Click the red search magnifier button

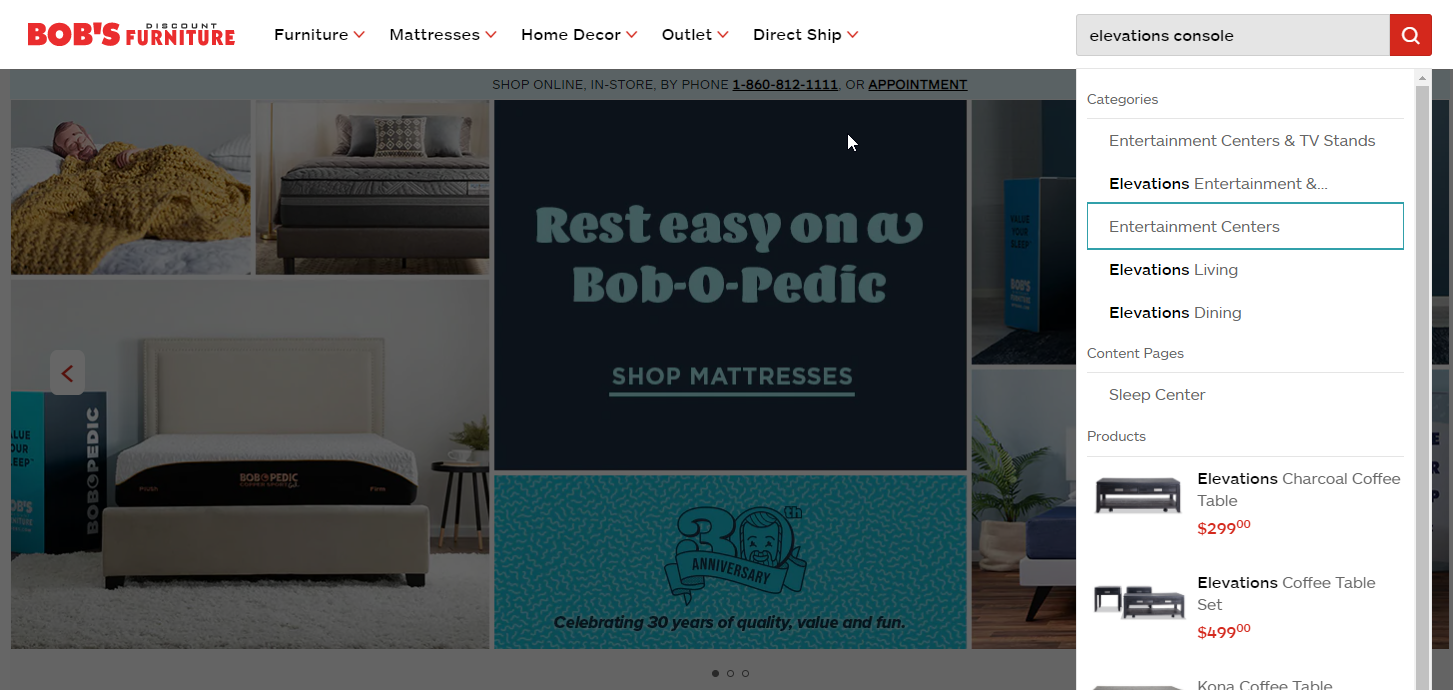click(x=1410, y=35)
